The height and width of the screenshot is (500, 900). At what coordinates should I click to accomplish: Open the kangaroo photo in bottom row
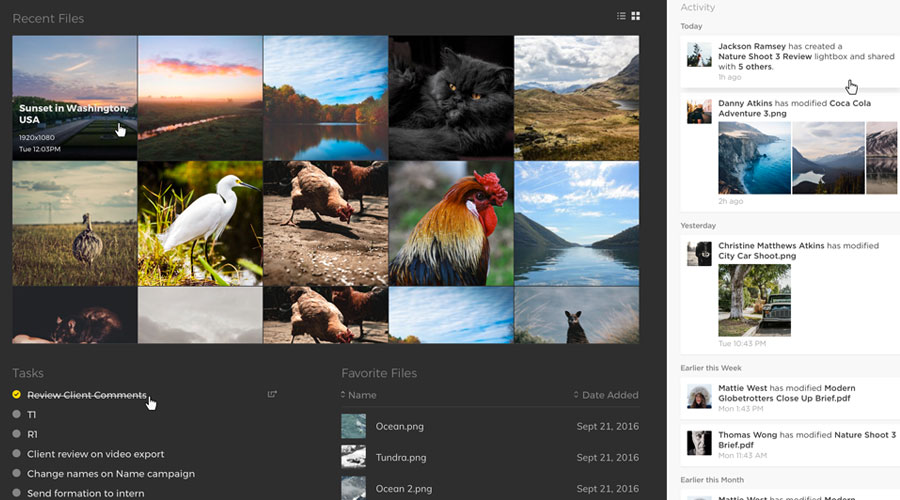pos(577,315)
